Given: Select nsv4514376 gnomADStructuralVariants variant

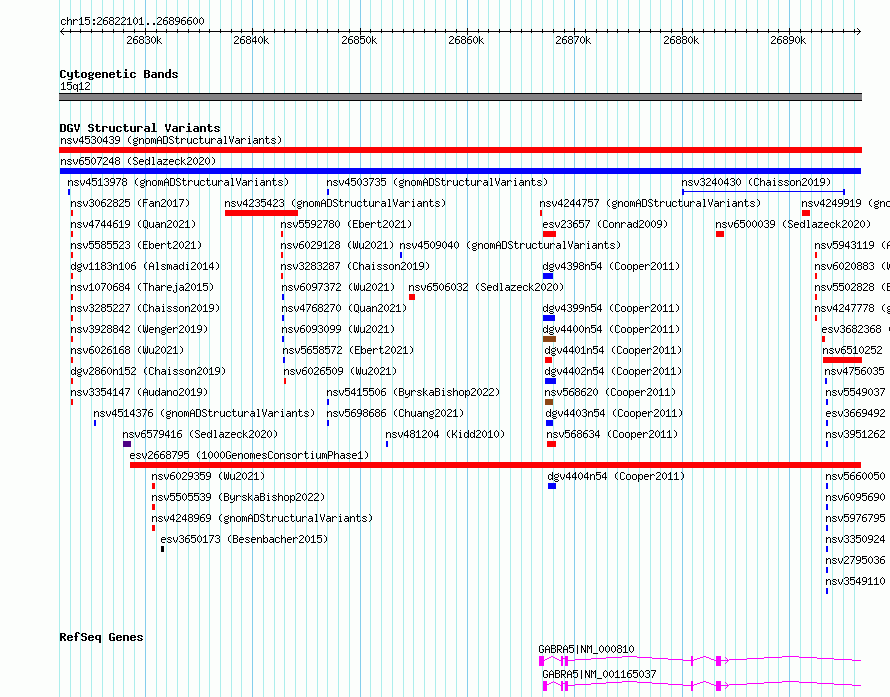Looking at the screenshot, I should [204, 413].
